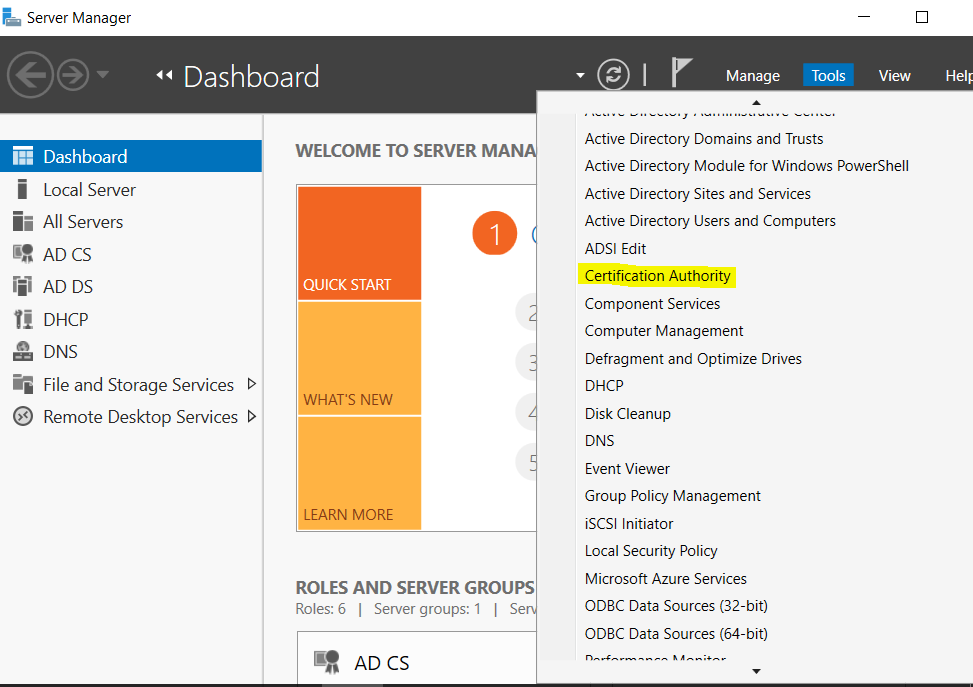Open Active Directory Domains and Trusts
This screenshot has width=973, height=687.
point(704,138)
